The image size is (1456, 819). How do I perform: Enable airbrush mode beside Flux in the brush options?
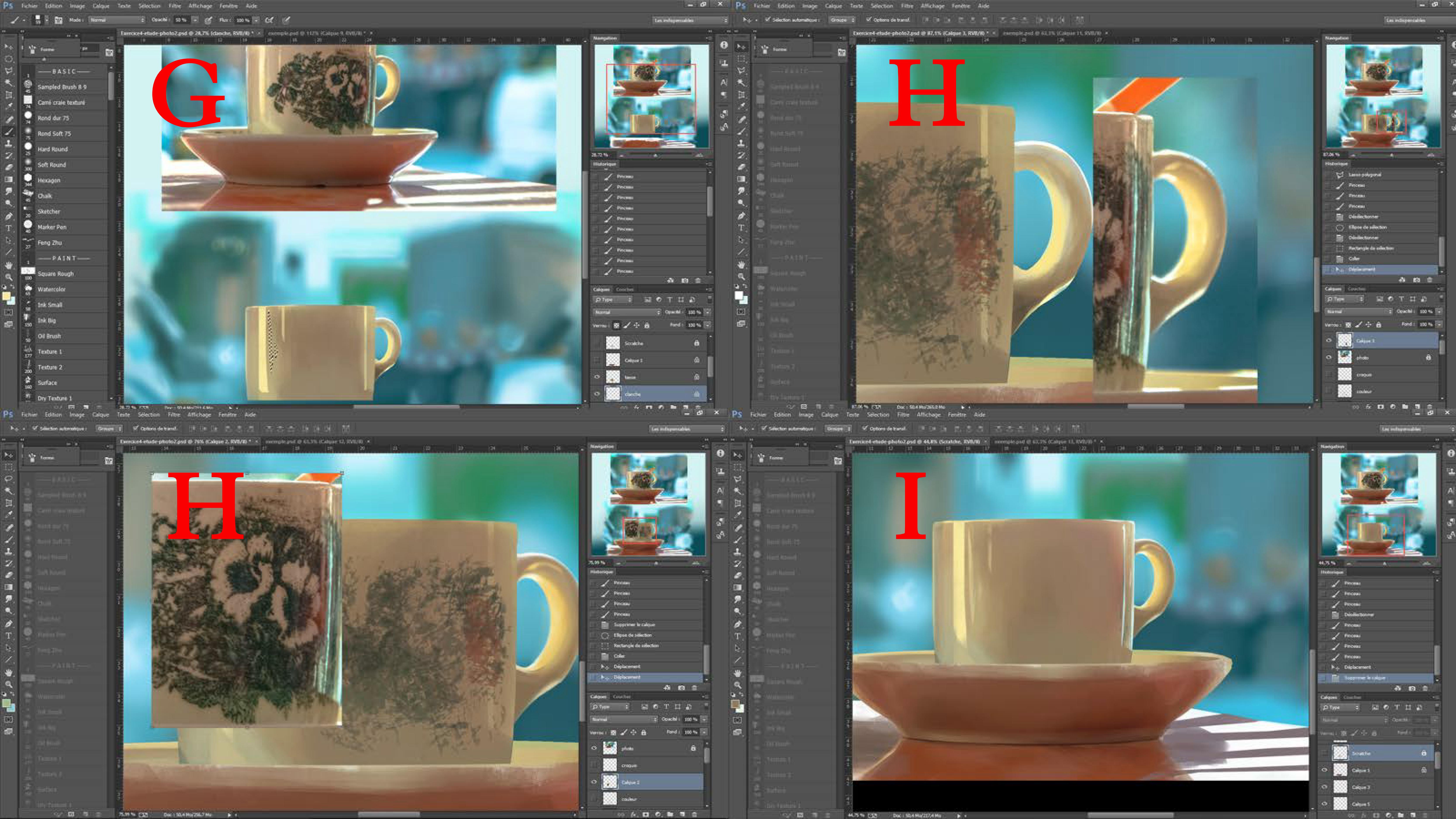(269, 20)
